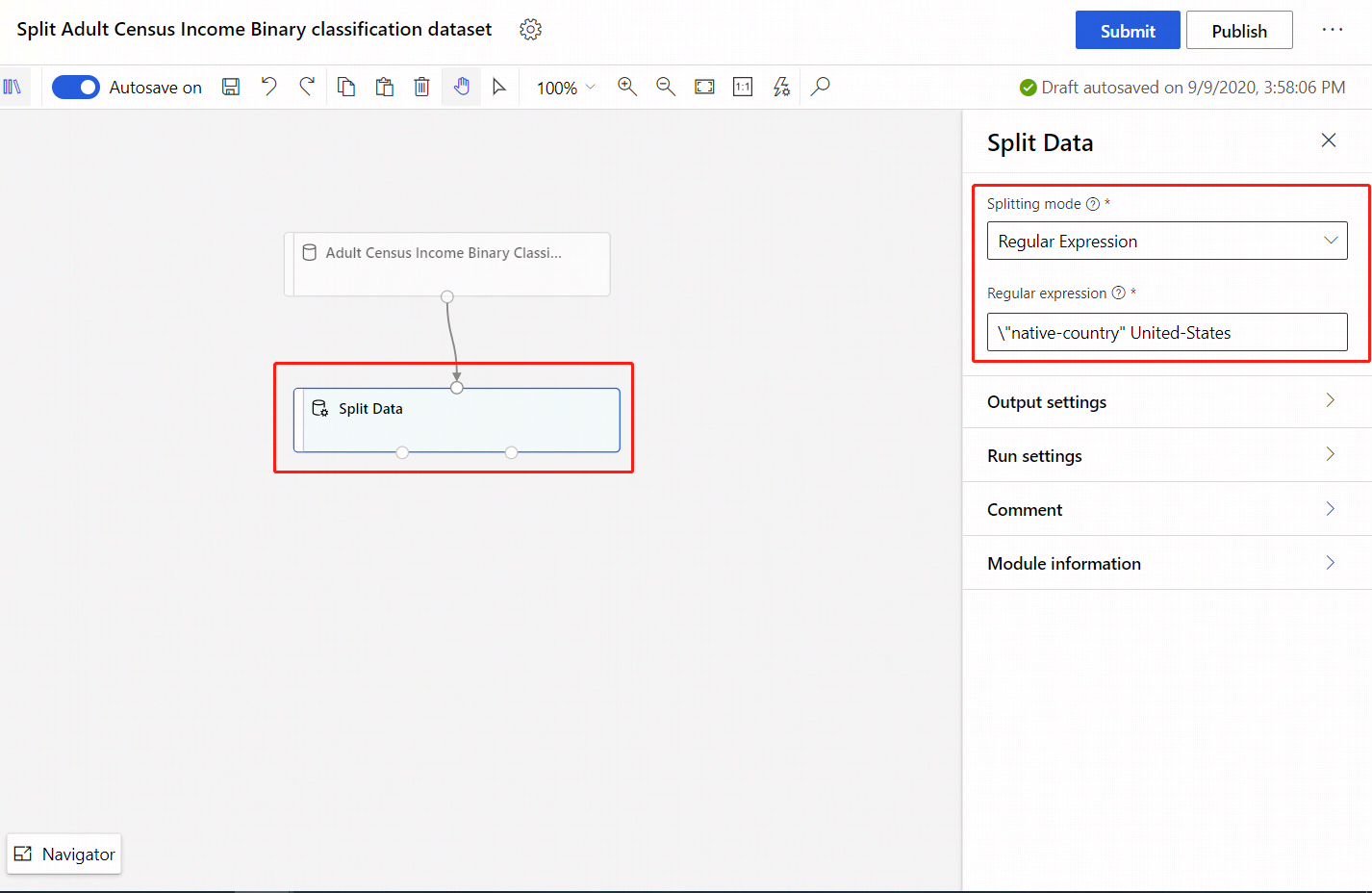Click the Submit button
1372x893 pixels.
tap(1127, 31)
